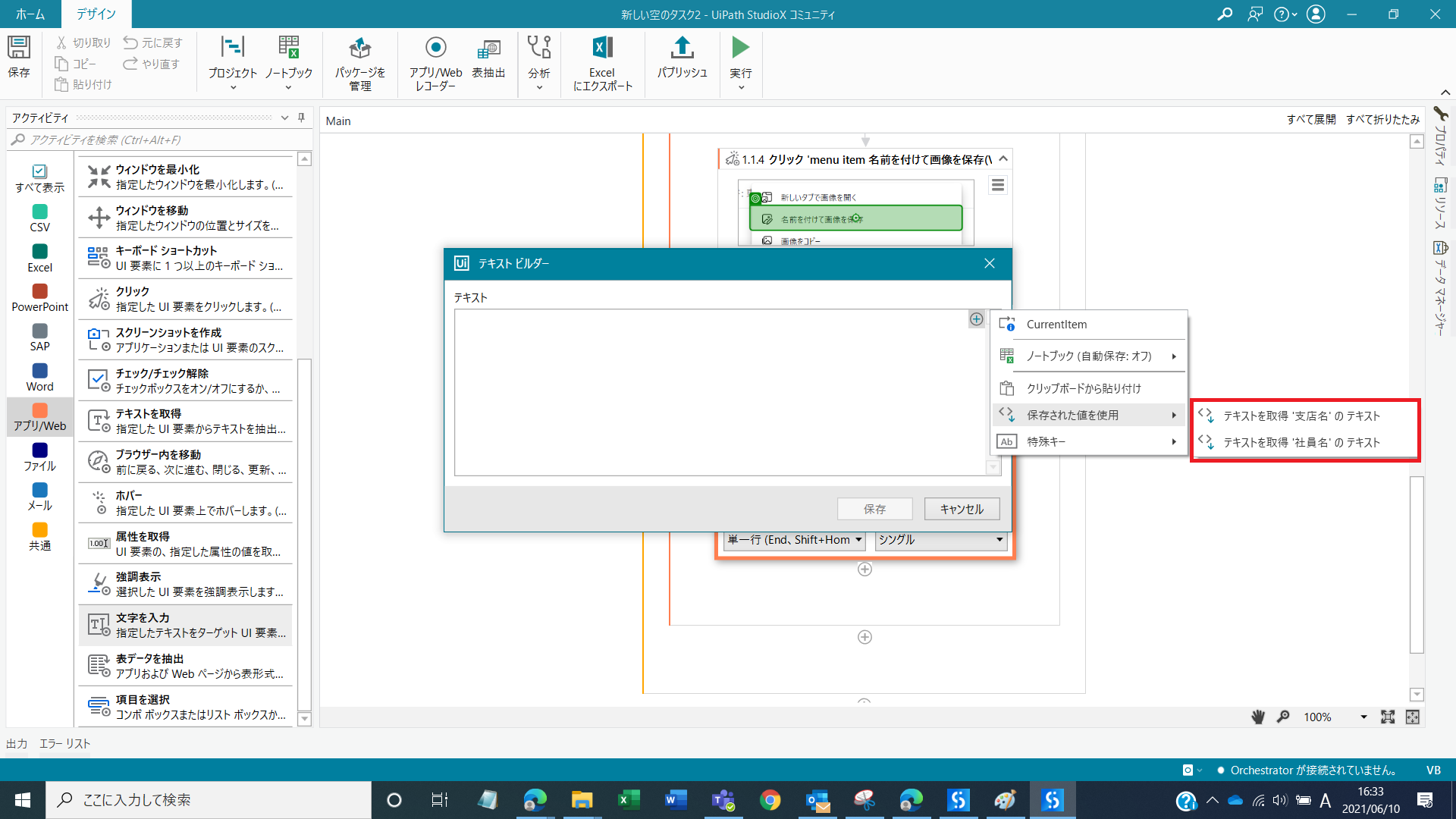Select テキストを取得 '社員名' のテキスト
This screenshot has height=819, width=1456.
click(1301, 442)
